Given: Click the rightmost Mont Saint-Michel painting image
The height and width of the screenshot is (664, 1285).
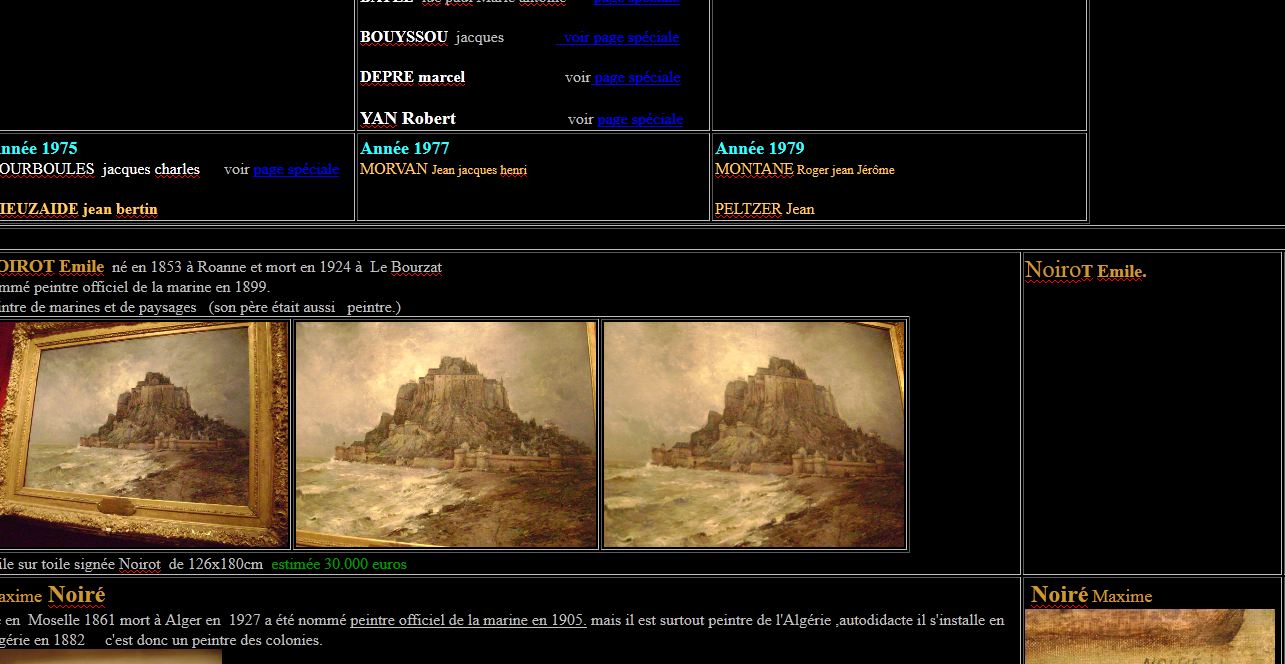Looking at the screenshot, I should pyautogui.click(x=754, y=434).
